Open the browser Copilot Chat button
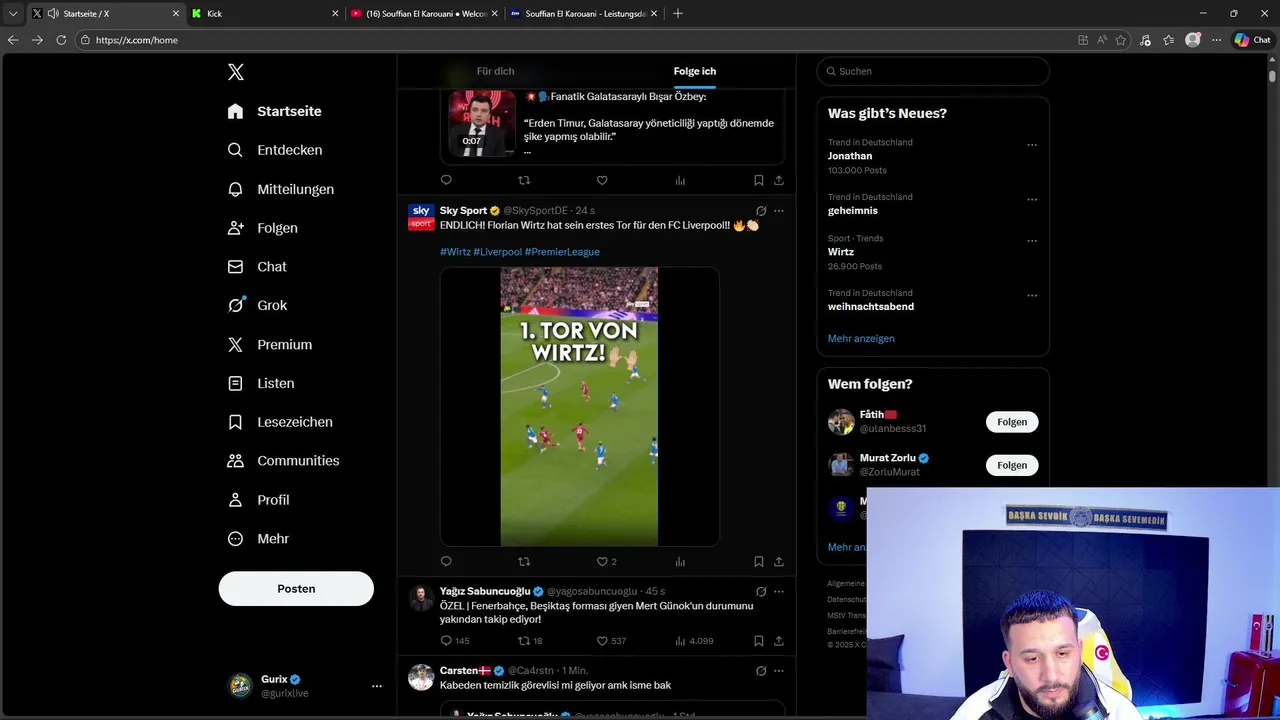This screenshot has width=1280, height=720. pos(1254,40)
